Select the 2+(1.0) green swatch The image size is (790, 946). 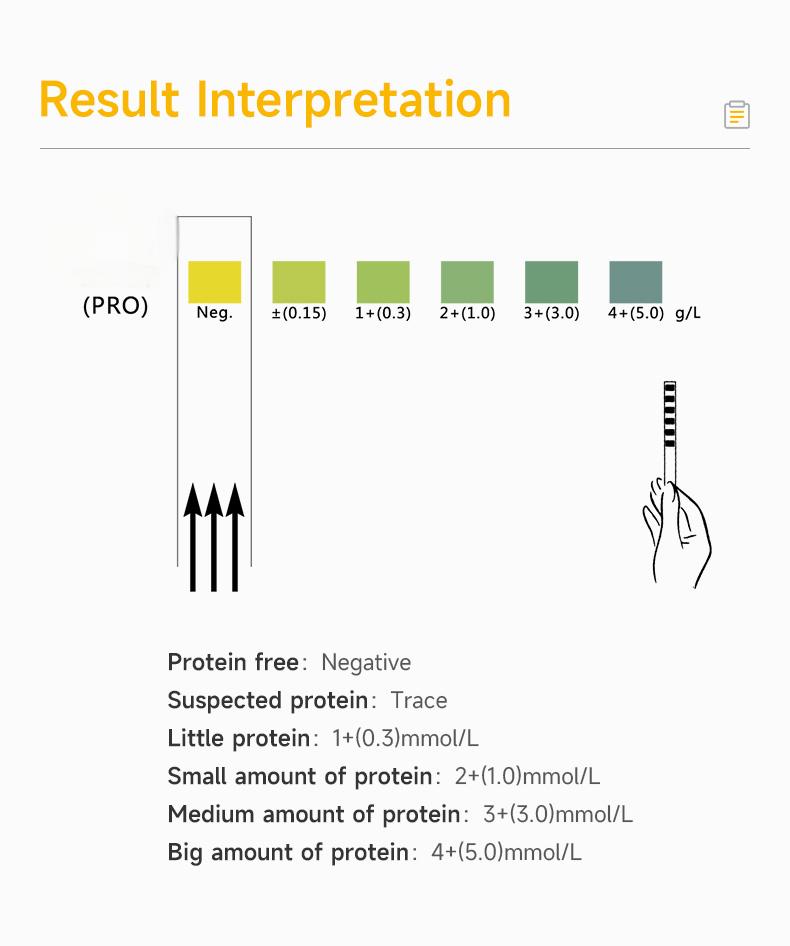467,282
